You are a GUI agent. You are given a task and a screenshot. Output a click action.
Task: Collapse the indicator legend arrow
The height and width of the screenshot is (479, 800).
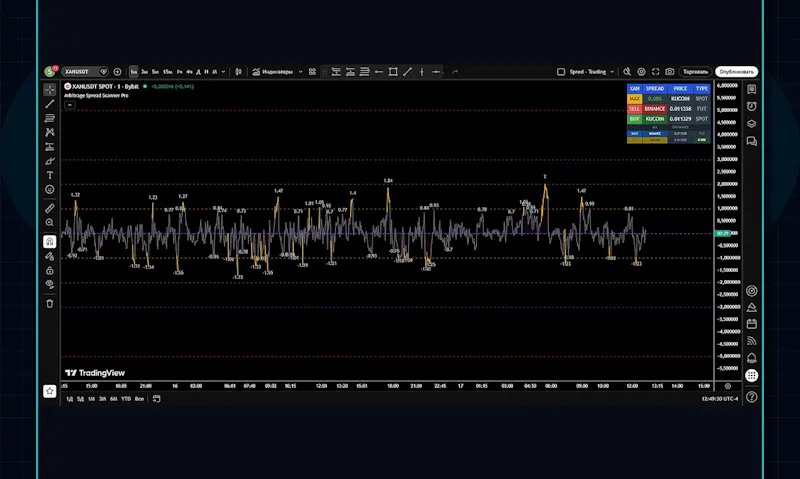pyautogui.click(x=70, y=105)
